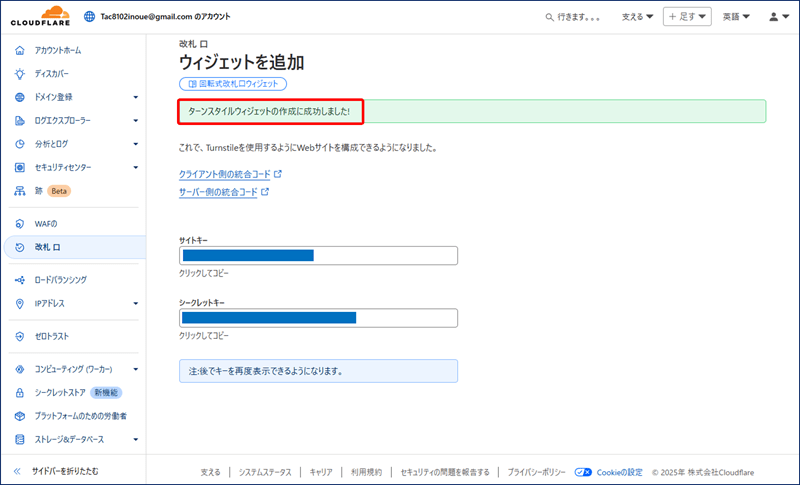Open the user profile icon menu
800x485 pixels.
tap(779, 17)
